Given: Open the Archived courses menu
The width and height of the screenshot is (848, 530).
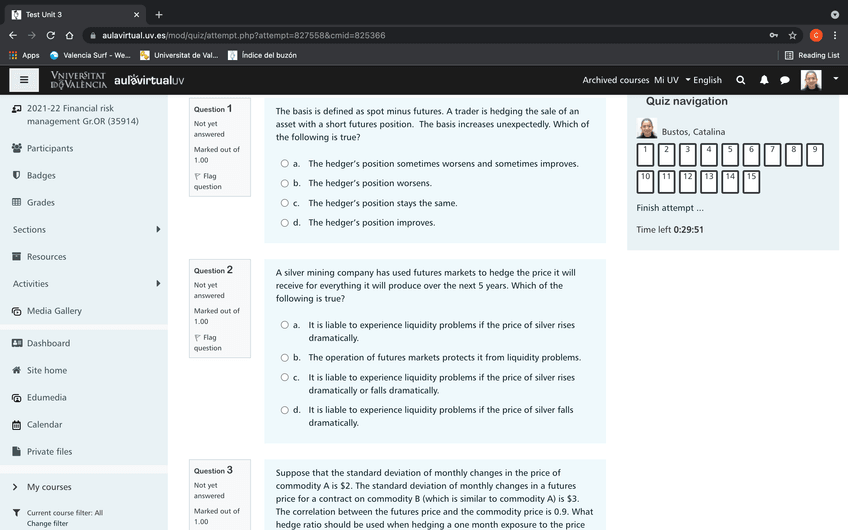Looking at the screenshot, I should pos(615,80).
